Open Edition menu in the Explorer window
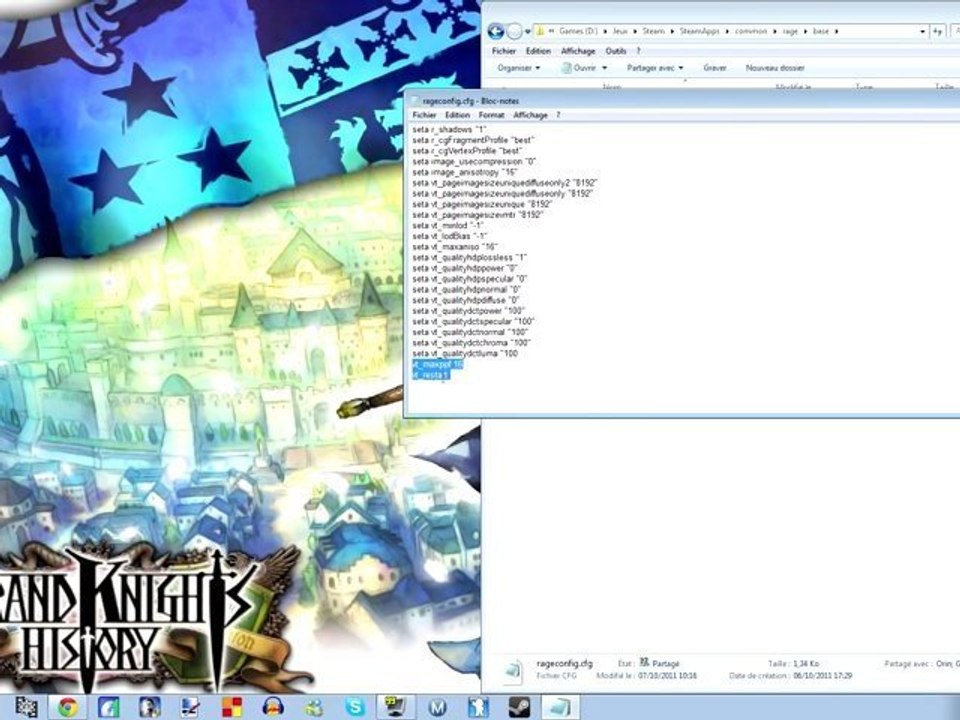The height and width of the screenshot is (720, 960). (538, 51)
